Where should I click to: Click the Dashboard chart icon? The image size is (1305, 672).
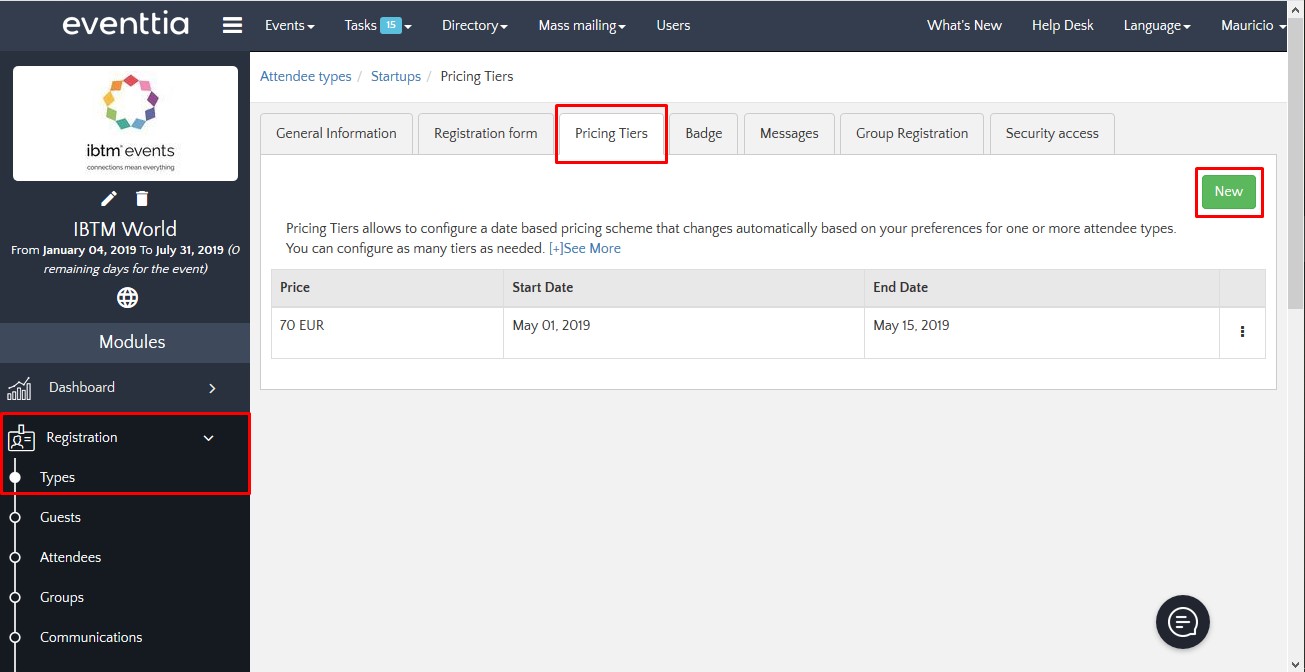pos(20,388)
